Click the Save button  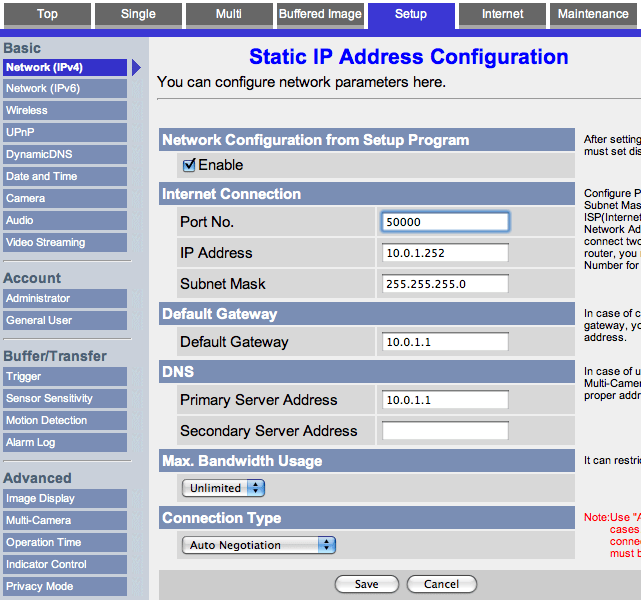click(367, 584)
